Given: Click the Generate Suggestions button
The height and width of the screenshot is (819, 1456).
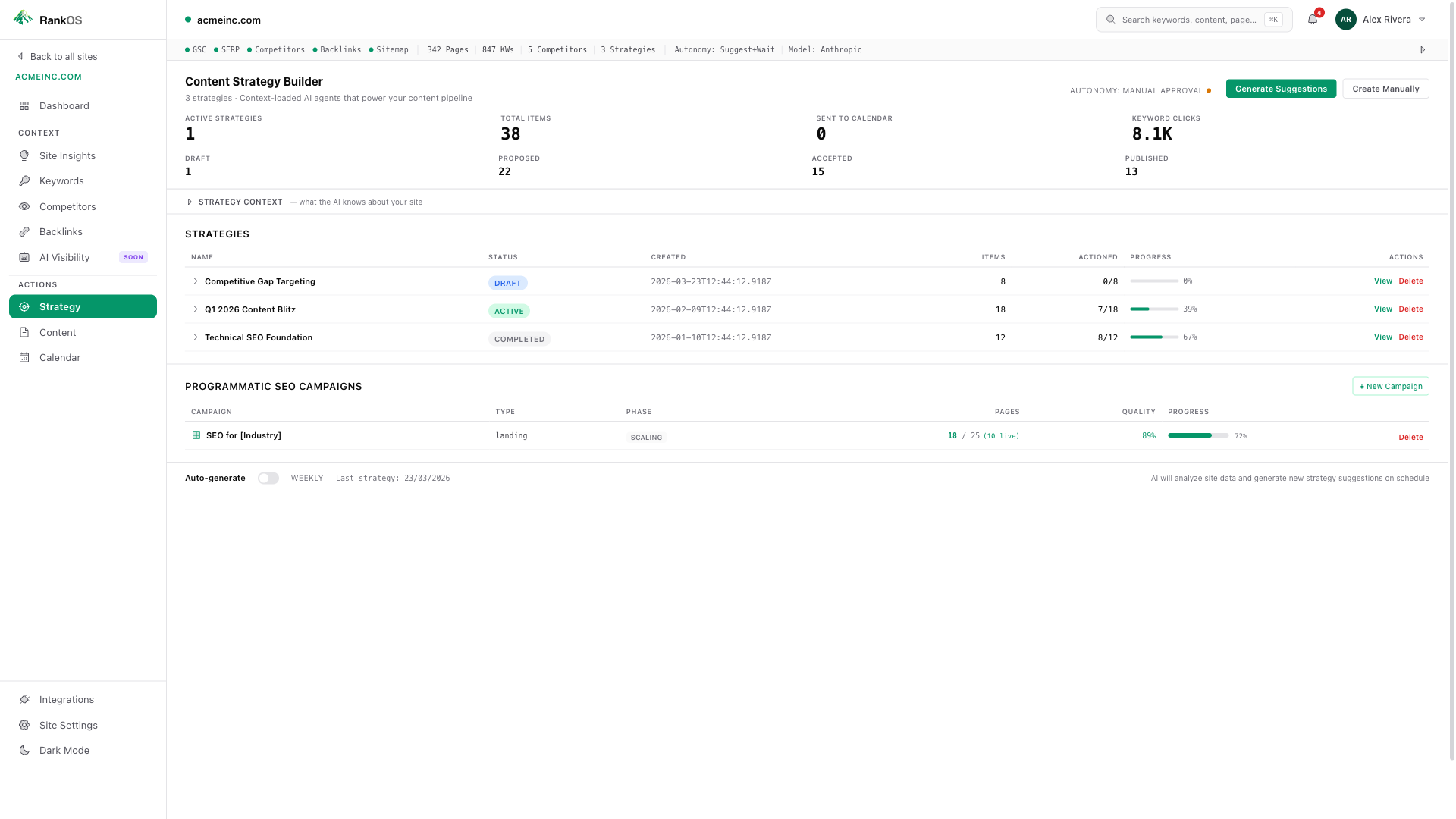Looking at the screenshot, I should [1281, 89].
